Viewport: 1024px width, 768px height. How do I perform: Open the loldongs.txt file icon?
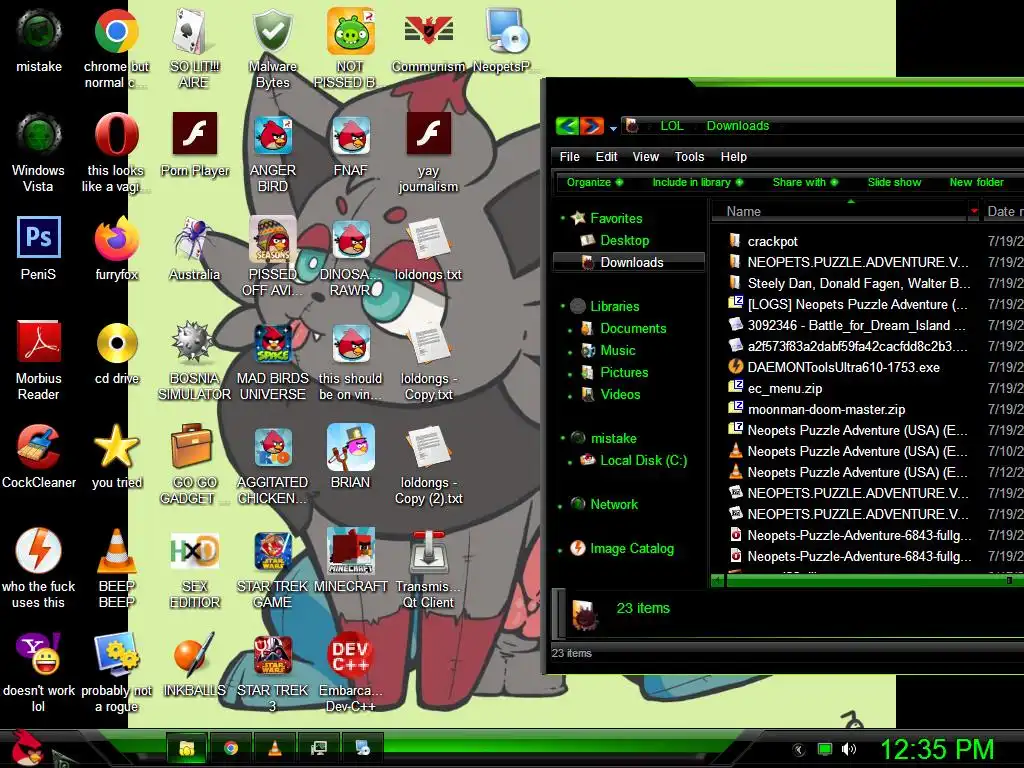pos(428,249)
